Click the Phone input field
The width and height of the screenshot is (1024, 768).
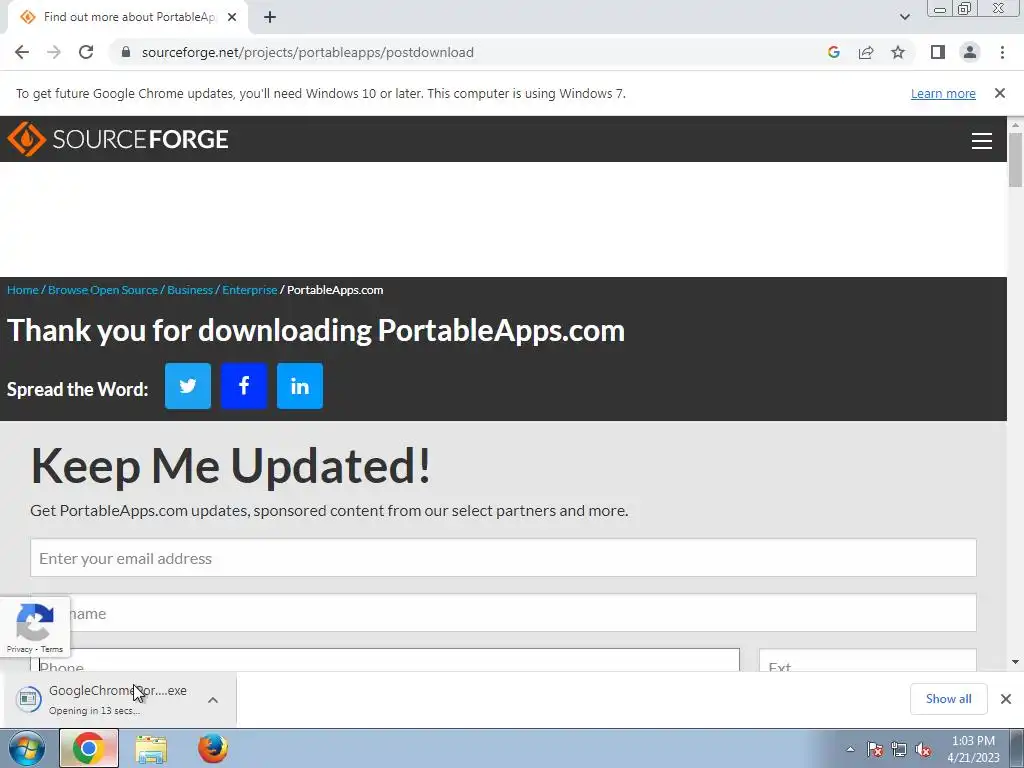point(385,660)
